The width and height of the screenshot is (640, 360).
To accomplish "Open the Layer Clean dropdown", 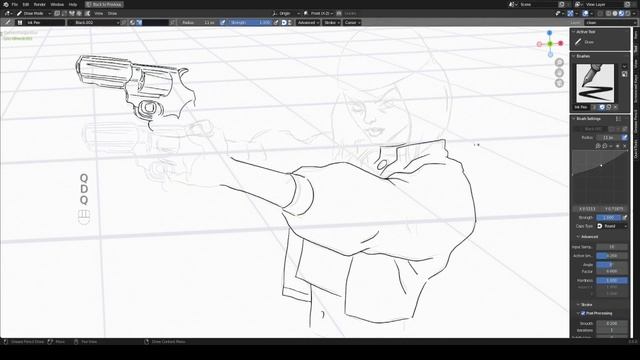I will point(611,22).
